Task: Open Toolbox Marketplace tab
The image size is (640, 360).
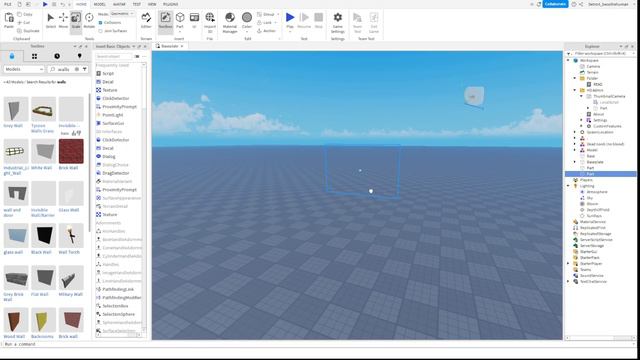Action: pos(12,56)
